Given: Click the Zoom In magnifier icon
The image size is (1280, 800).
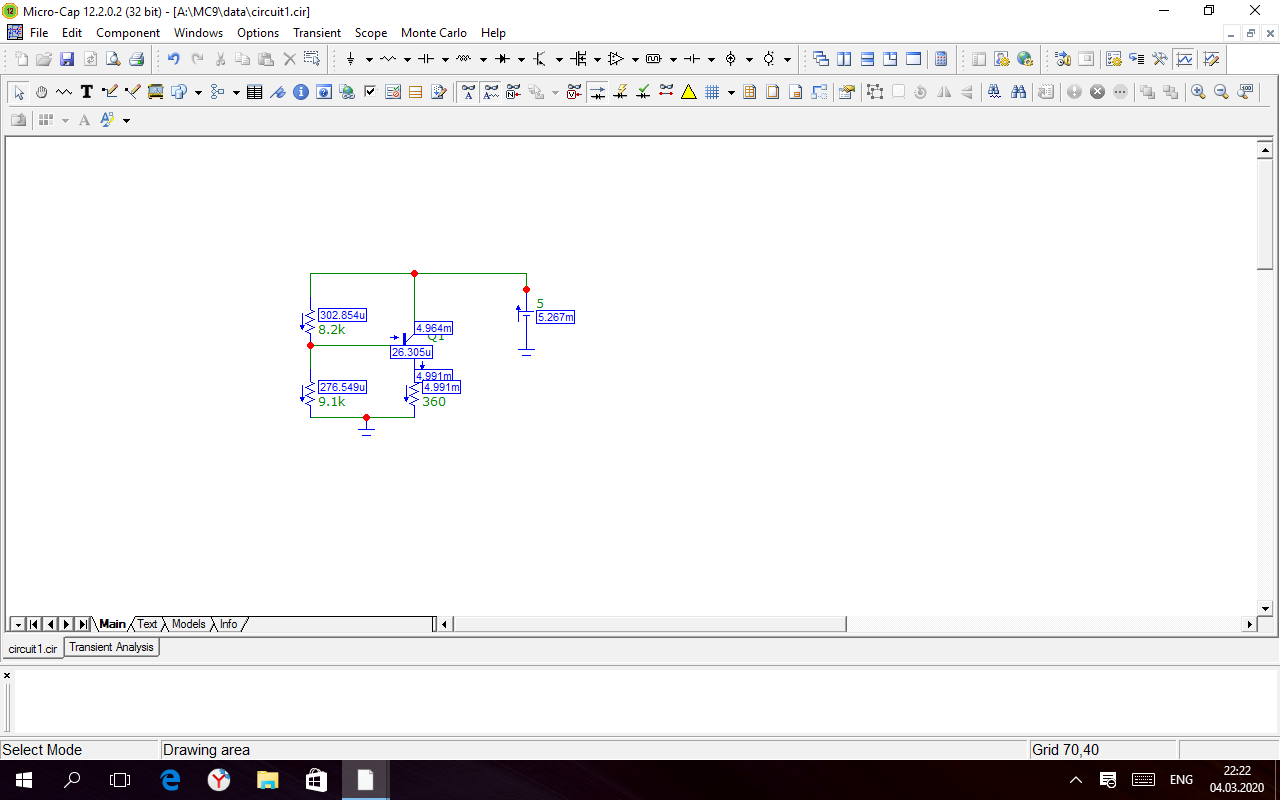Looking at the screenshot, I should tap(1198, 92).
